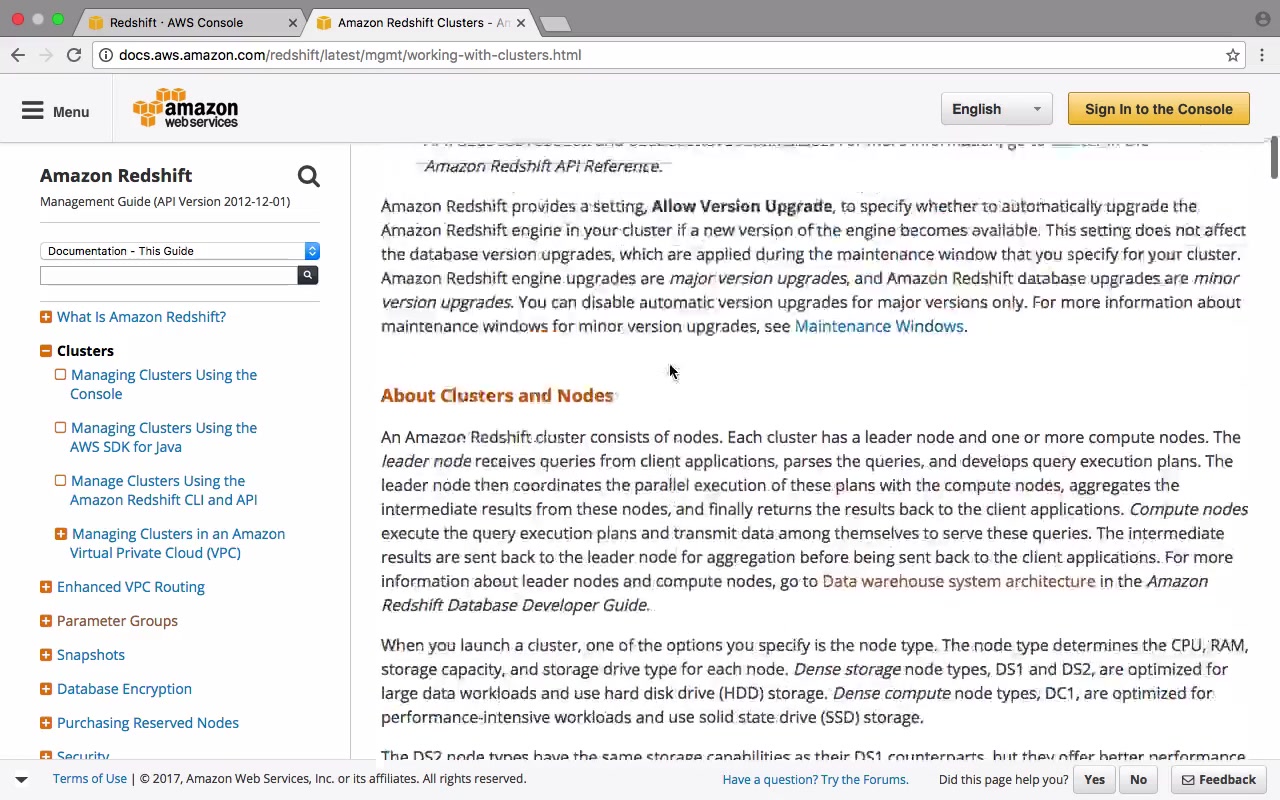1280x800 pixels.
Task: Open the Feedback button
Action: (x=1219, y=780)
